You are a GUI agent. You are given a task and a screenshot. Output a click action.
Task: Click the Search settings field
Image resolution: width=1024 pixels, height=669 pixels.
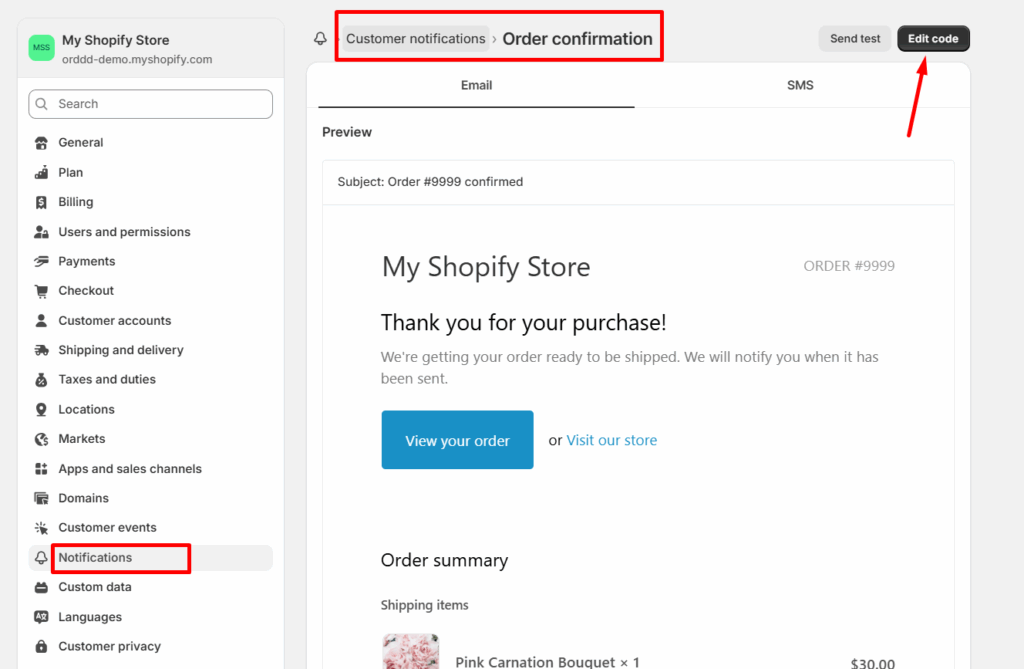[x=151, y=104]
